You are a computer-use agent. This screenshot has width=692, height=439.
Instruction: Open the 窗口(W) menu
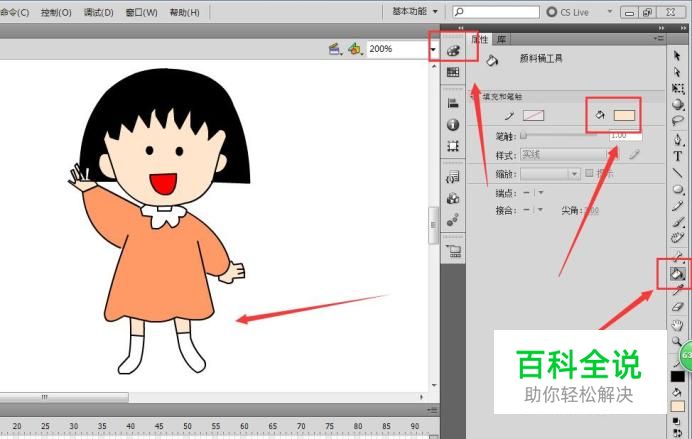141,12
